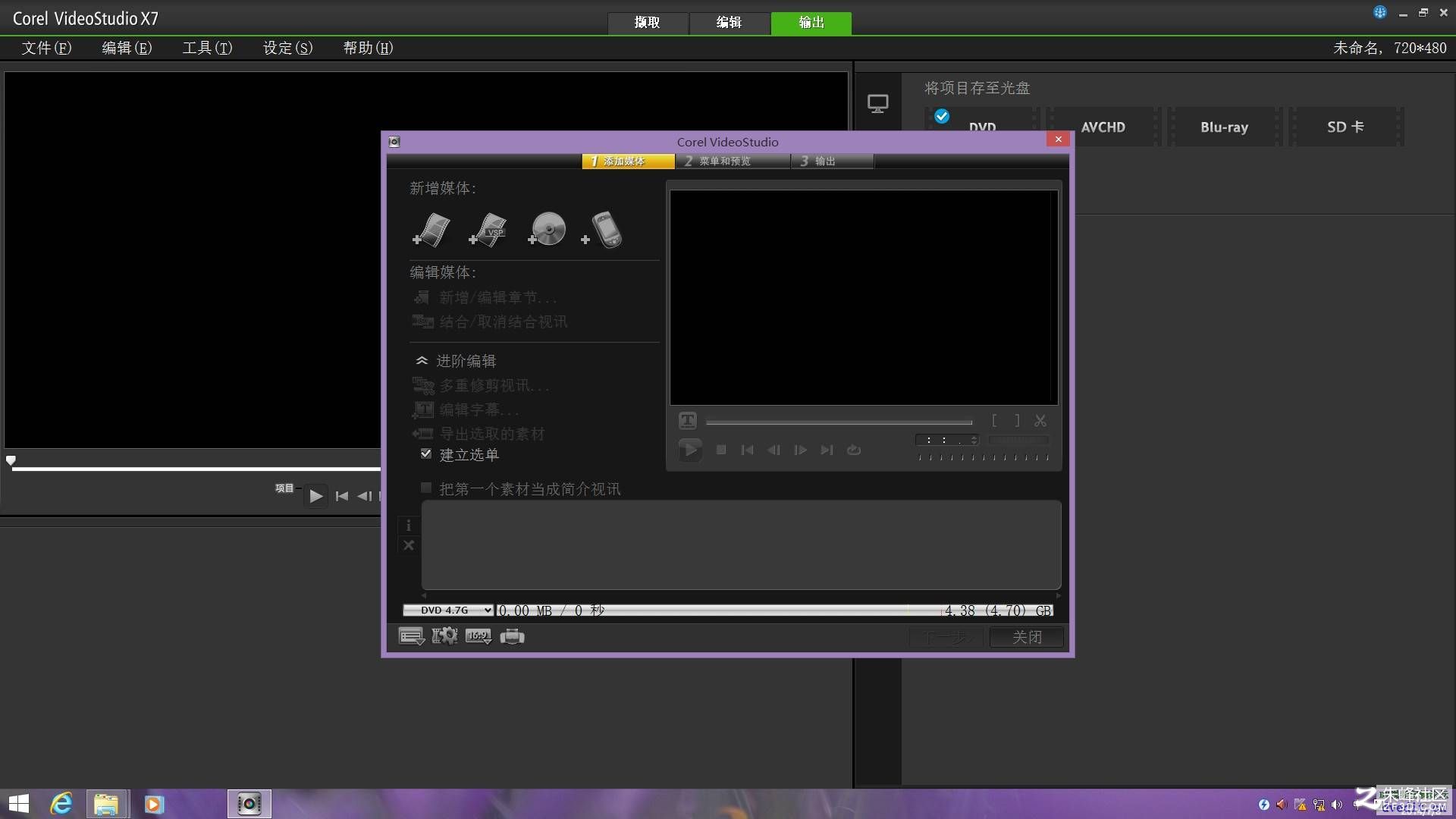
Task: Select DVD disc format
Action: 981,121
